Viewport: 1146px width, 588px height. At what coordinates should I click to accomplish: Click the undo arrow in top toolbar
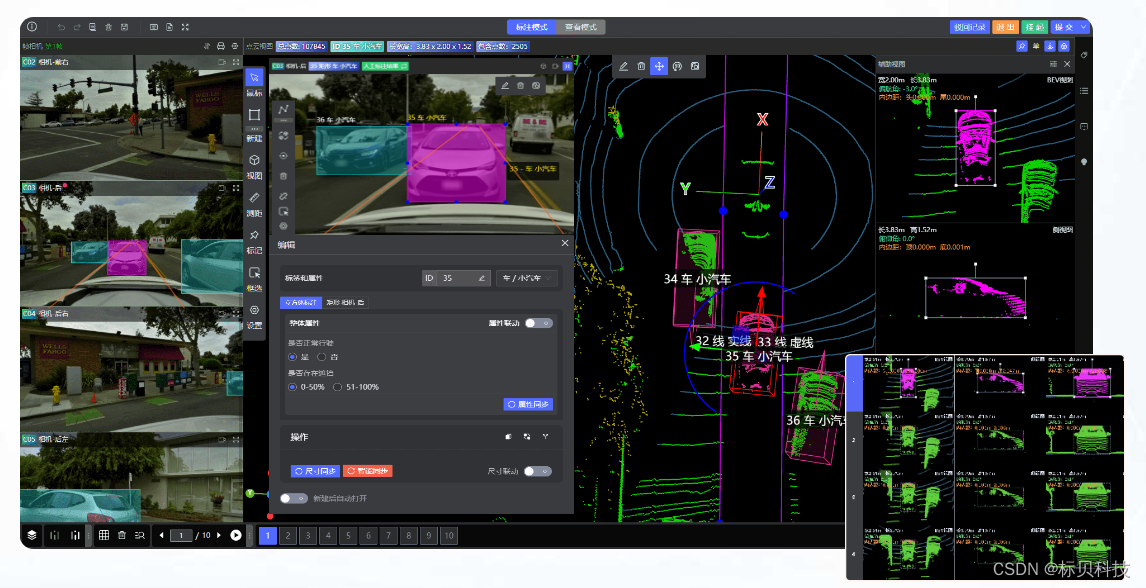pyautogui.click(x=61, y=27)
